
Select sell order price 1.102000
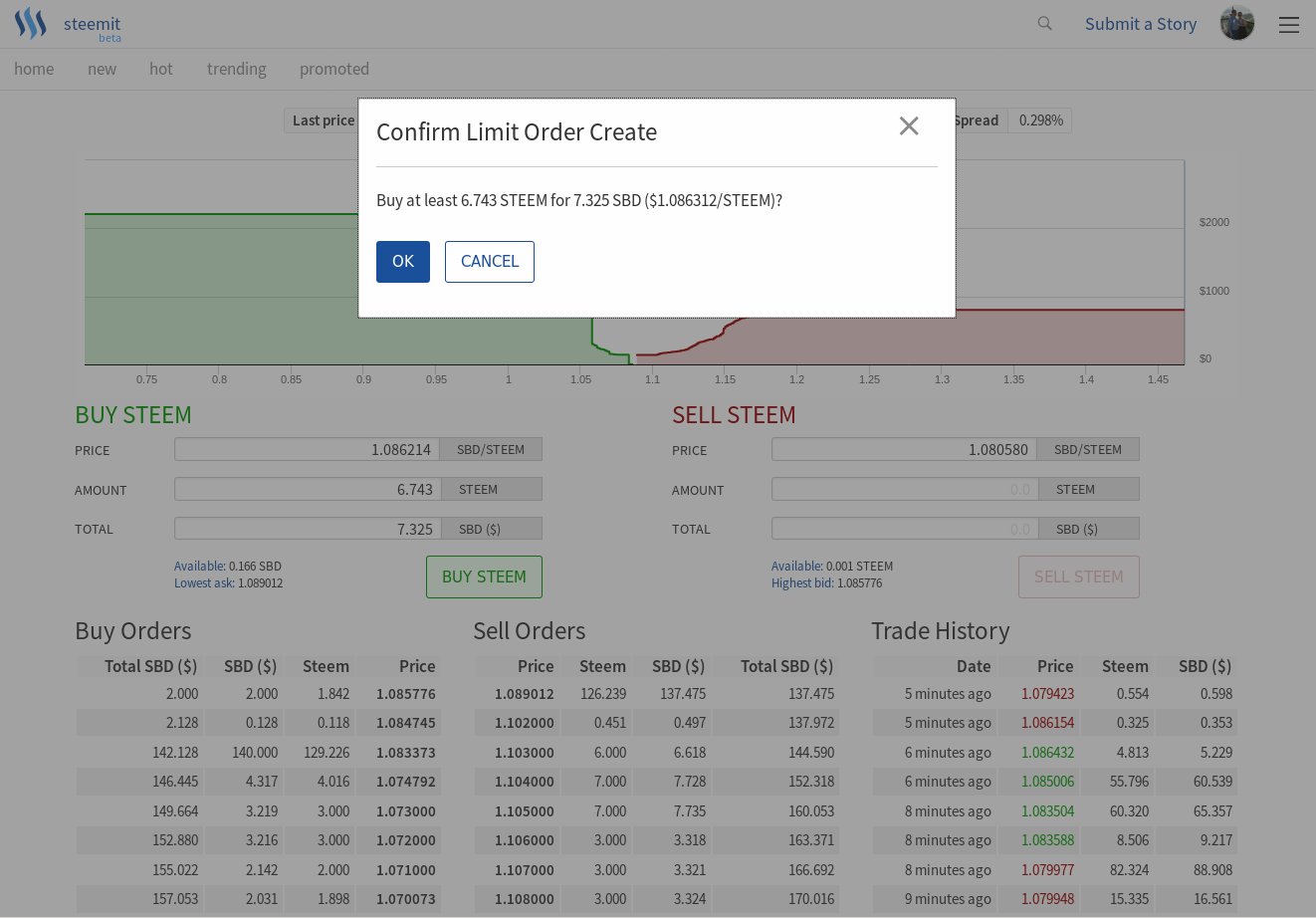click(x=525, y=723)
